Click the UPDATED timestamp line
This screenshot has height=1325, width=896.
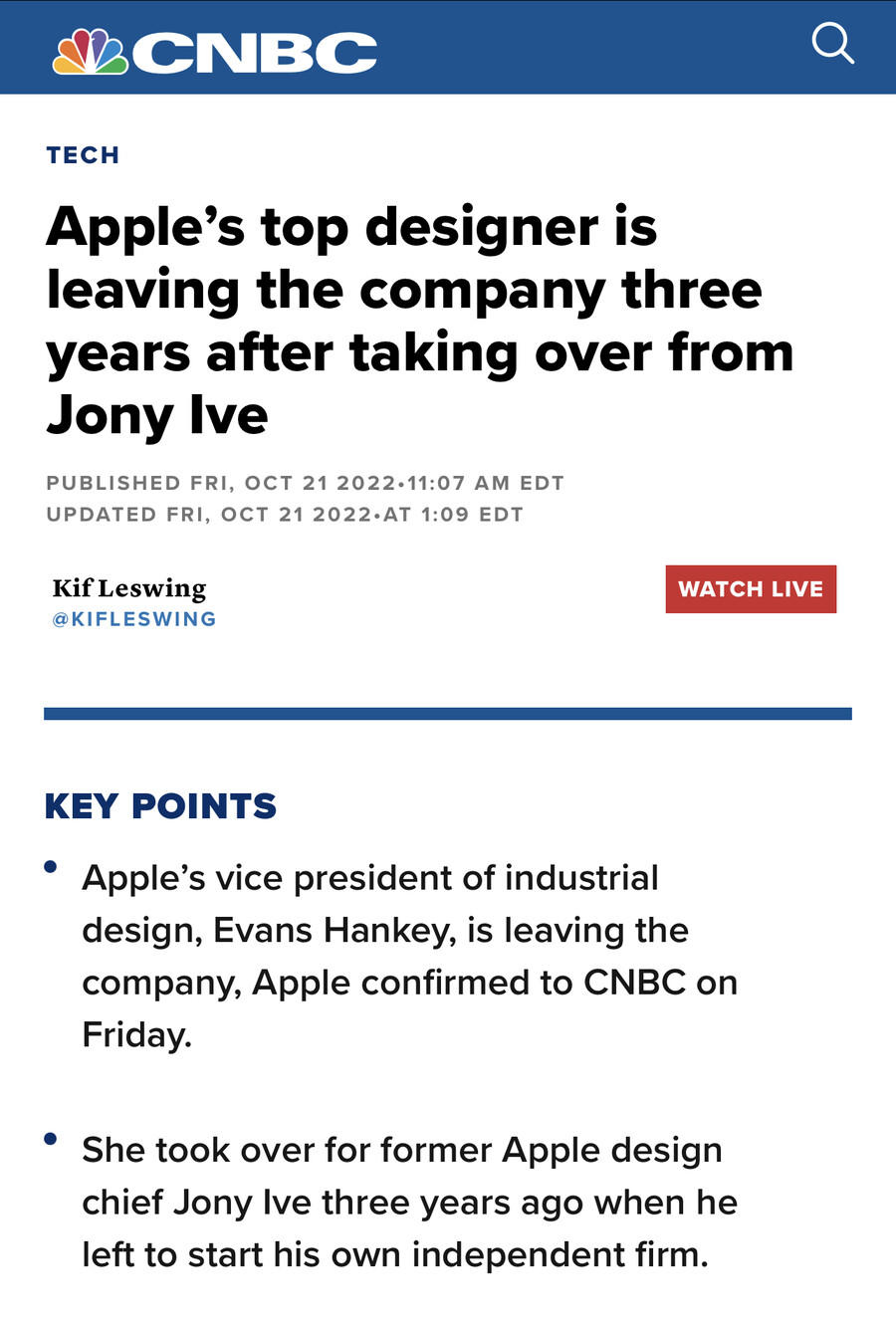click(x=285, y=515)
